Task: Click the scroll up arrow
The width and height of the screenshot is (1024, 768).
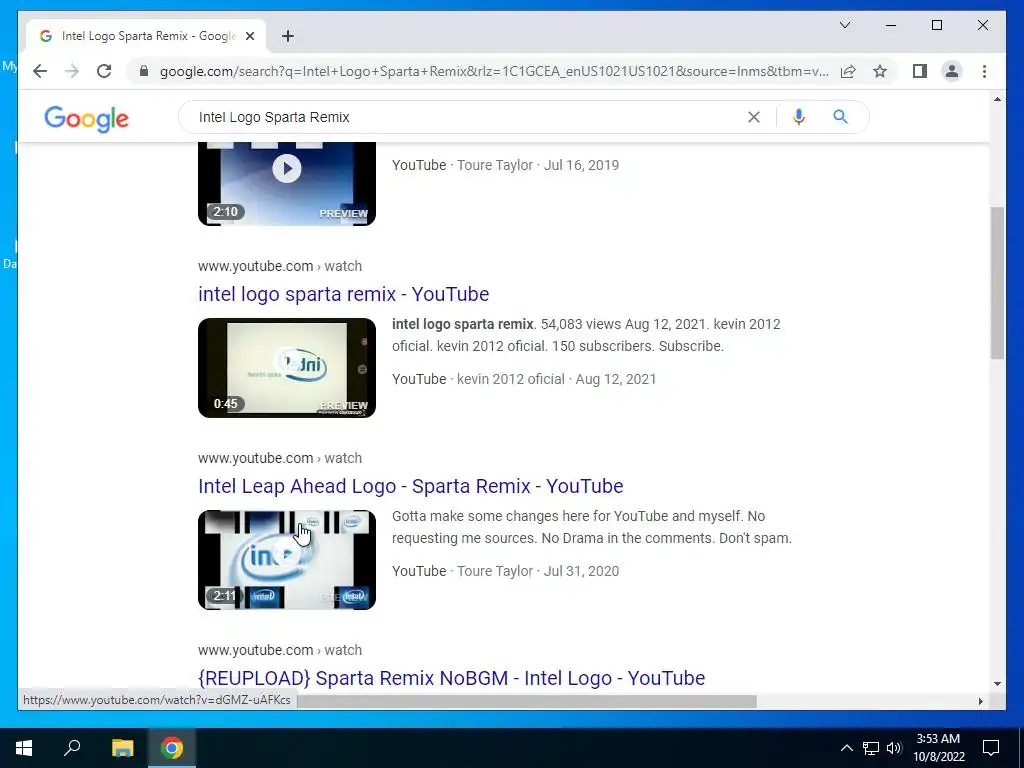Action: 997,99
